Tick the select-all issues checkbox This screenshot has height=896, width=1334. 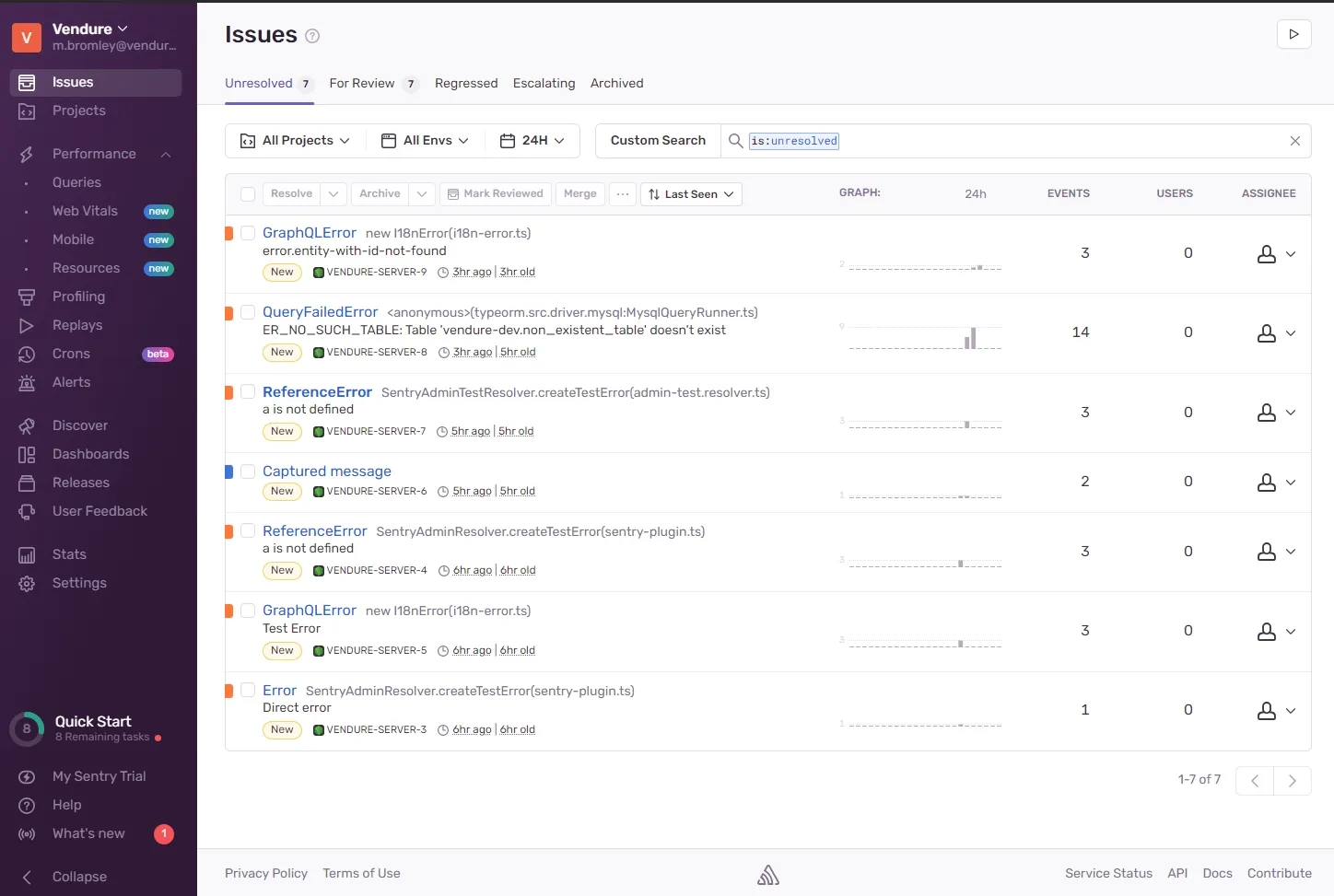[248, 194]
